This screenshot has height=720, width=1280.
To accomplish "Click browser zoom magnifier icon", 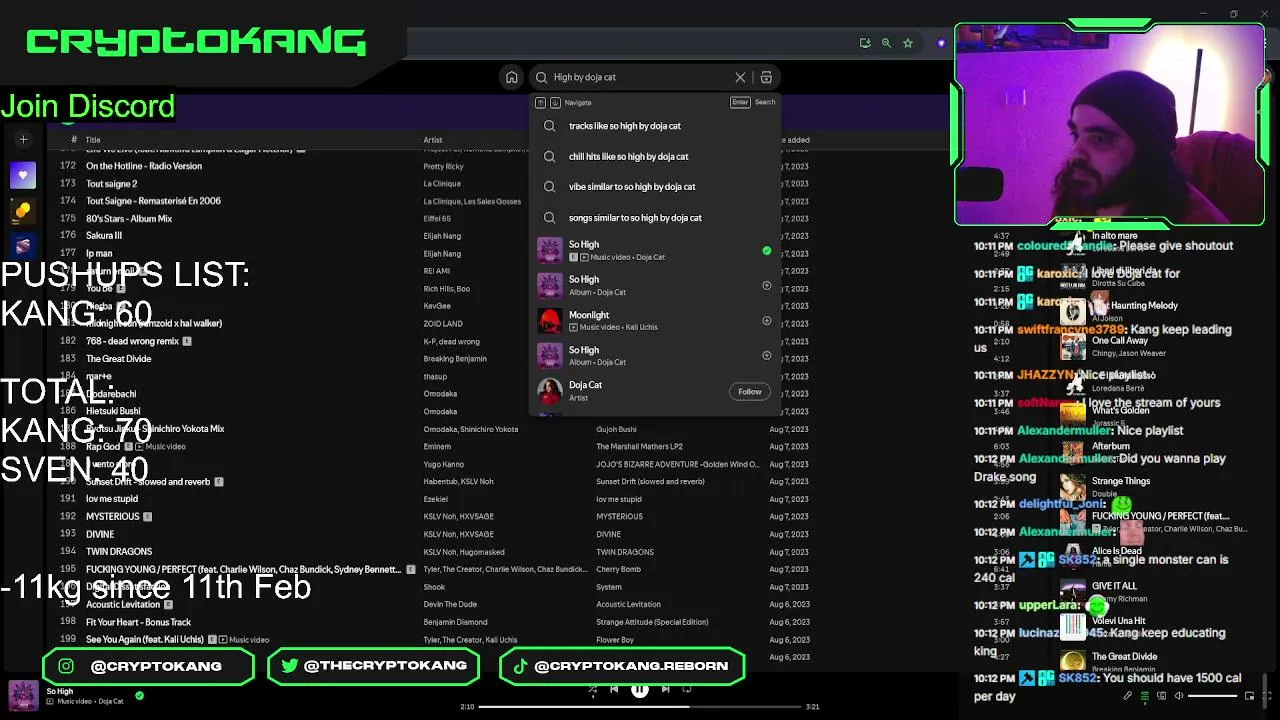I will tap(886, 43).
